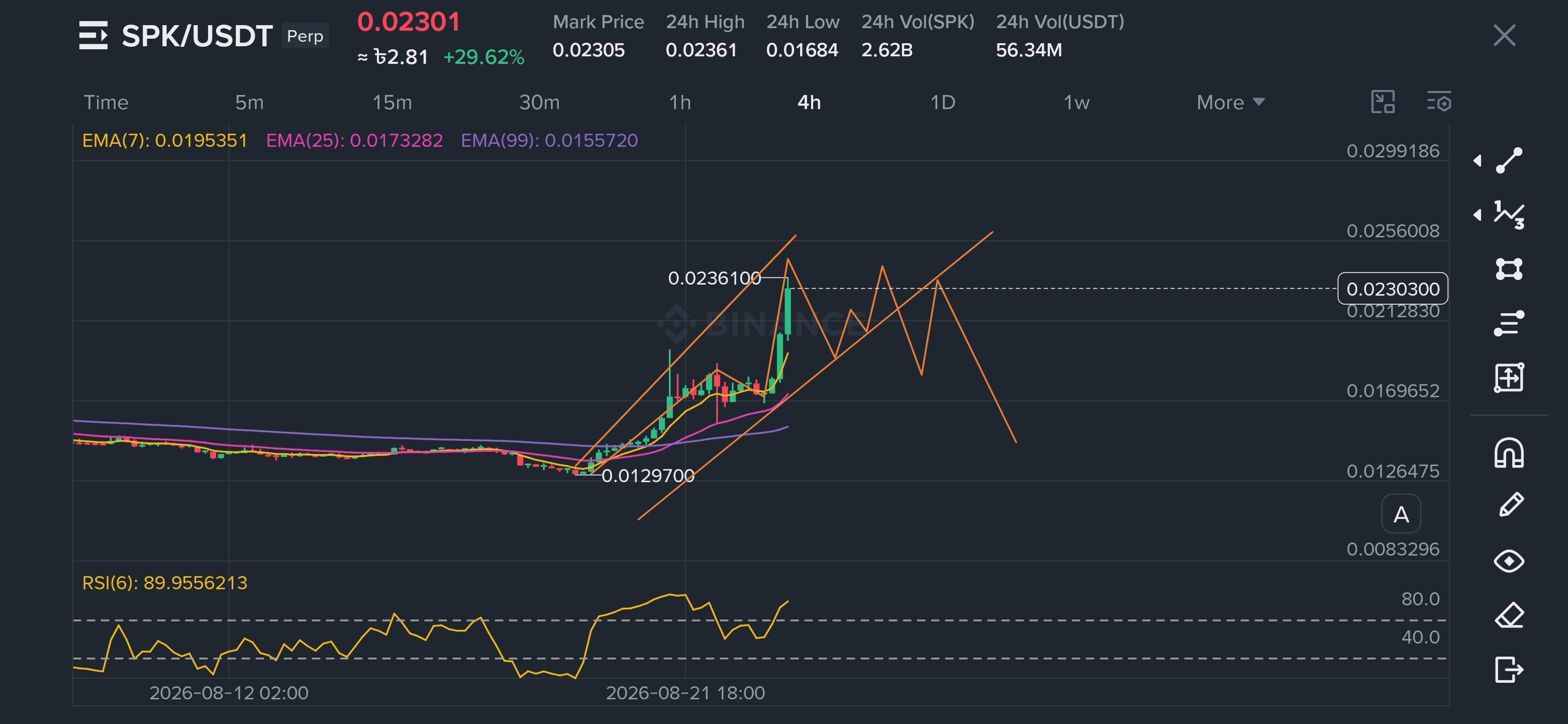
Task: Toggle auto scale with the A button
Action: pyautogui.click(x=1401, y=514)
